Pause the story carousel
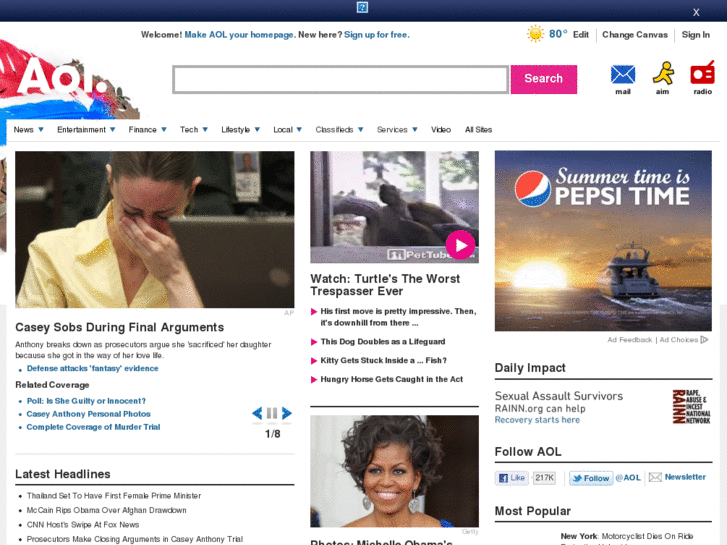727x545 pixels. (272, 413)
